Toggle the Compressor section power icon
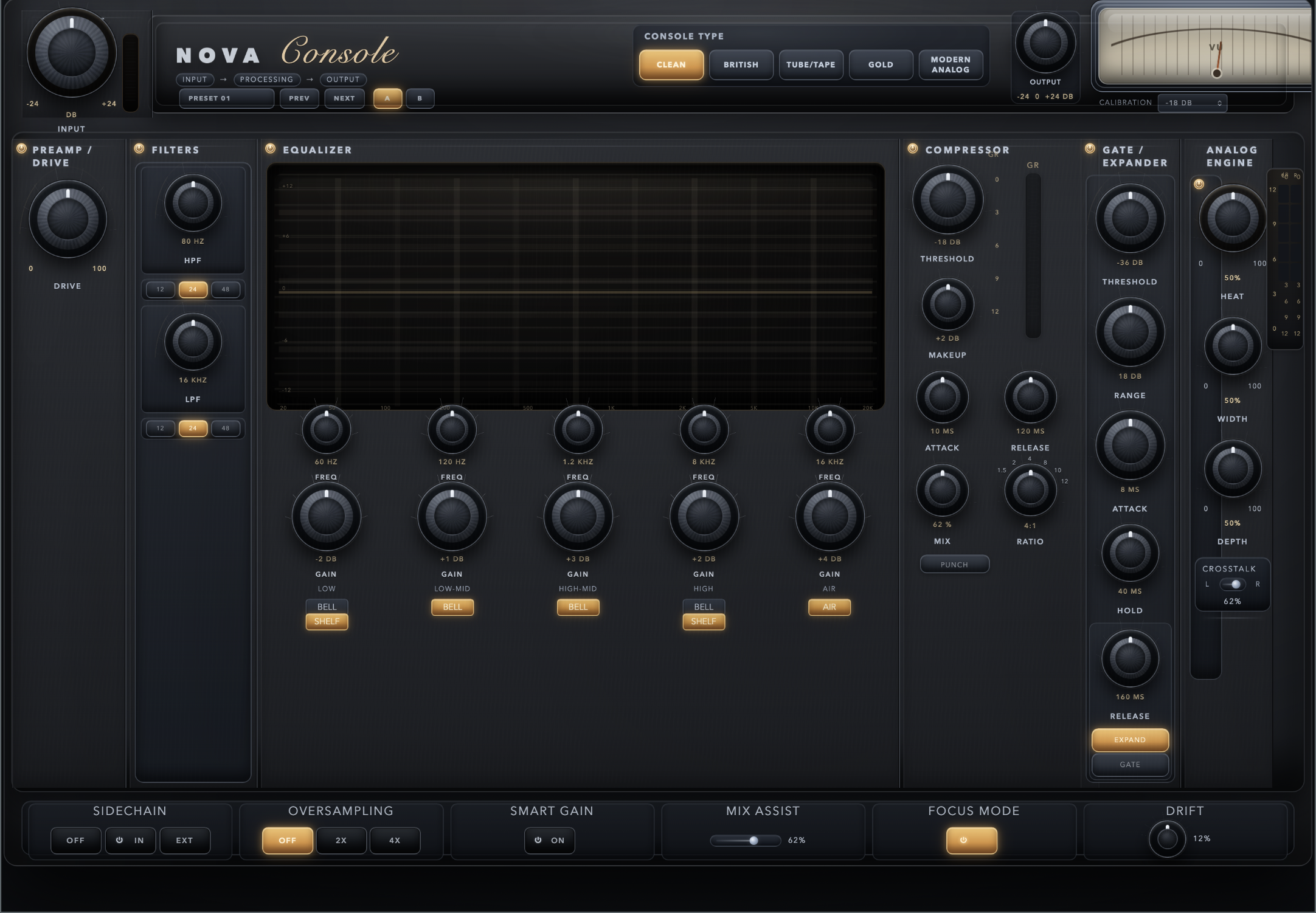Screen dimensions: 1316x913 point(912,148)
